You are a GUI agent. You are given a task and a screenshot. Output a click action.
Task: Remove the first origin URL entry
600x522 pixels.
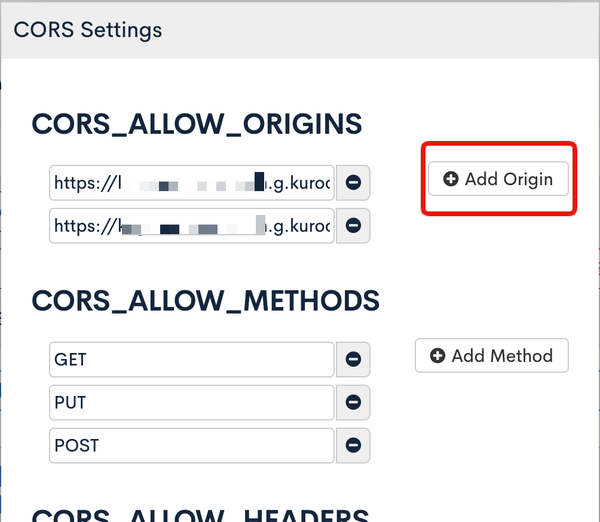click(353, 183)
